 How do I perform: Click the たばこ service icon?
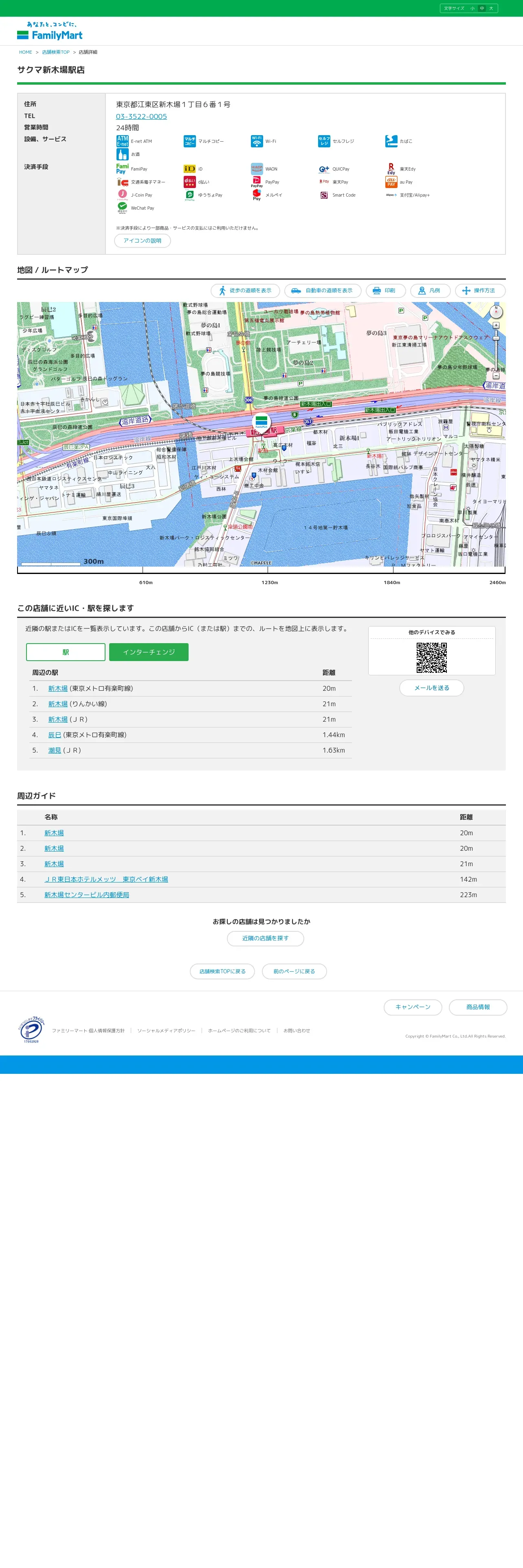(x=391, y=141)
